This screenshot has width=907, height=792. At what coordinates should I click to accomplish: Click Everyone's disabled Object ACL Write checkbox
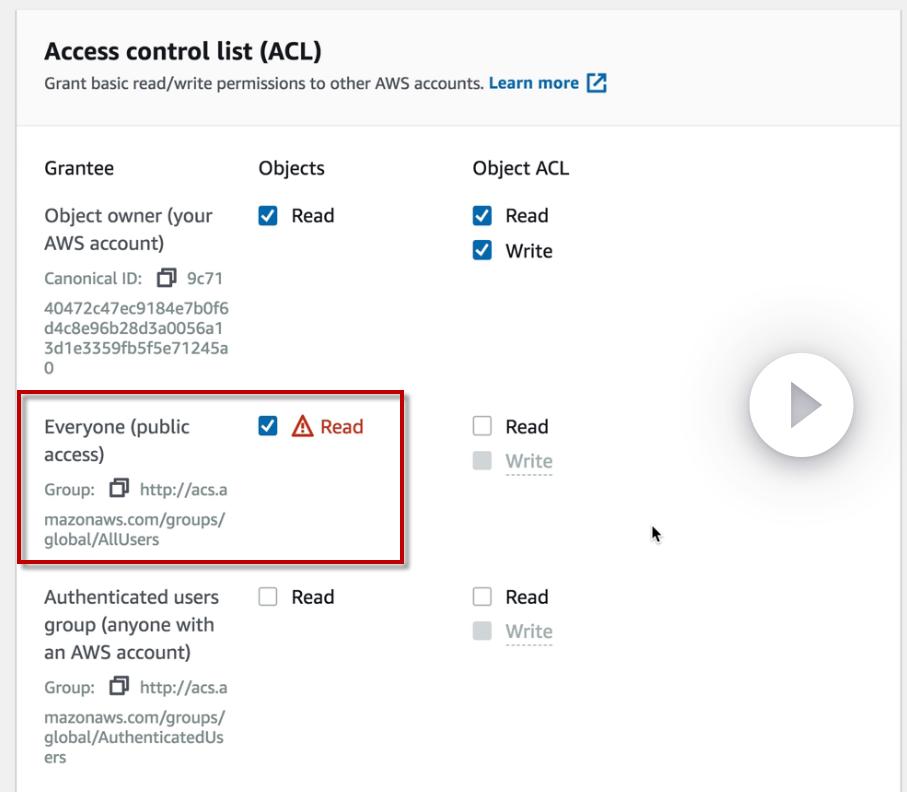tap(482, 462)
